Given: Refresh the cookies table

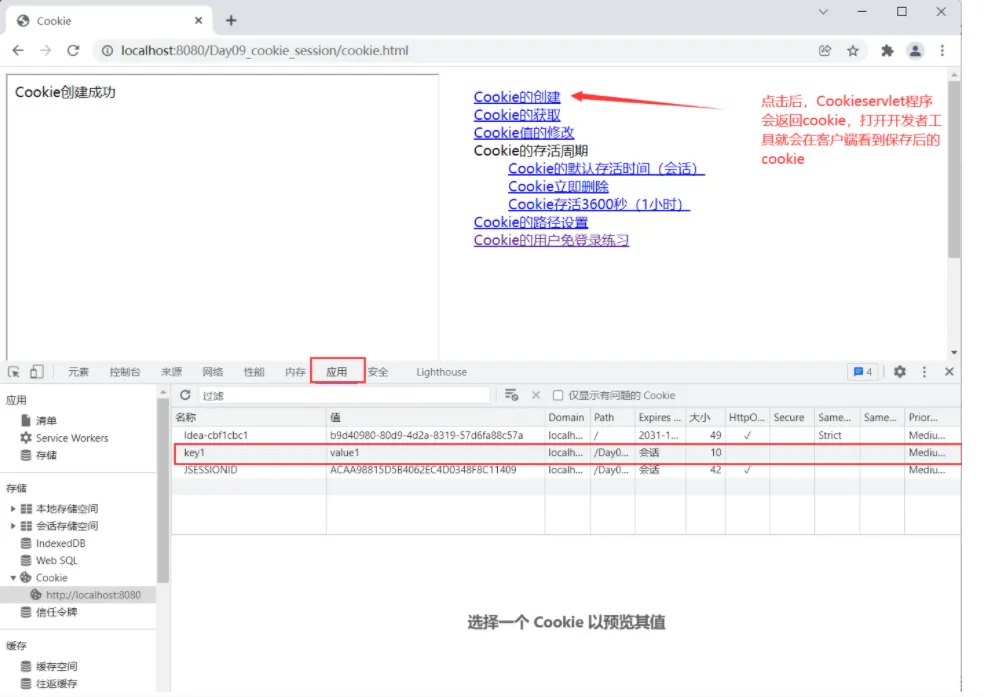Looking at the screenshot, I should click(185, 395).
